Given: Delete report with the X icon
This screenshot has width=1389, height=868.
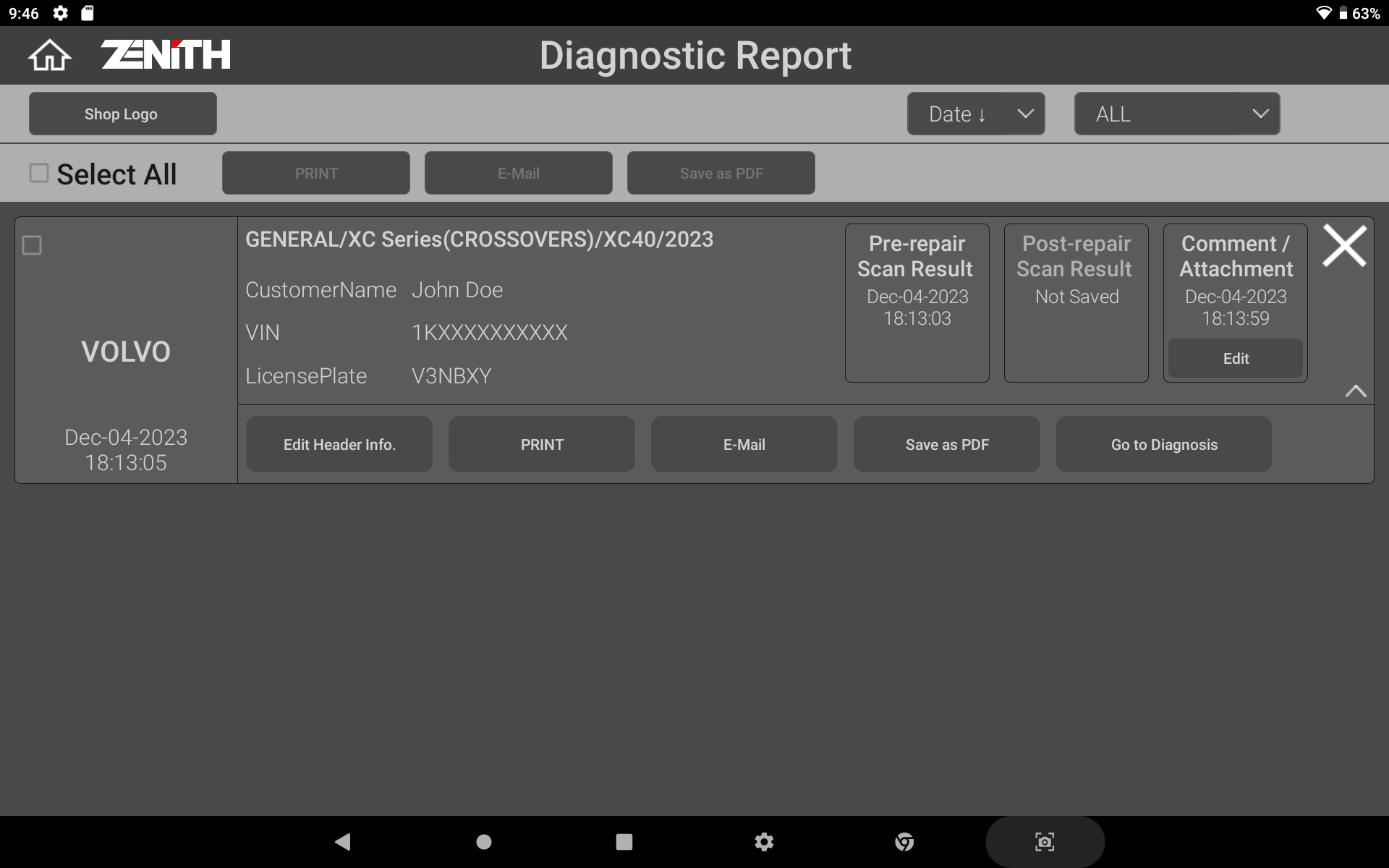Looking at the screenshot, I should click(1344, 246).
